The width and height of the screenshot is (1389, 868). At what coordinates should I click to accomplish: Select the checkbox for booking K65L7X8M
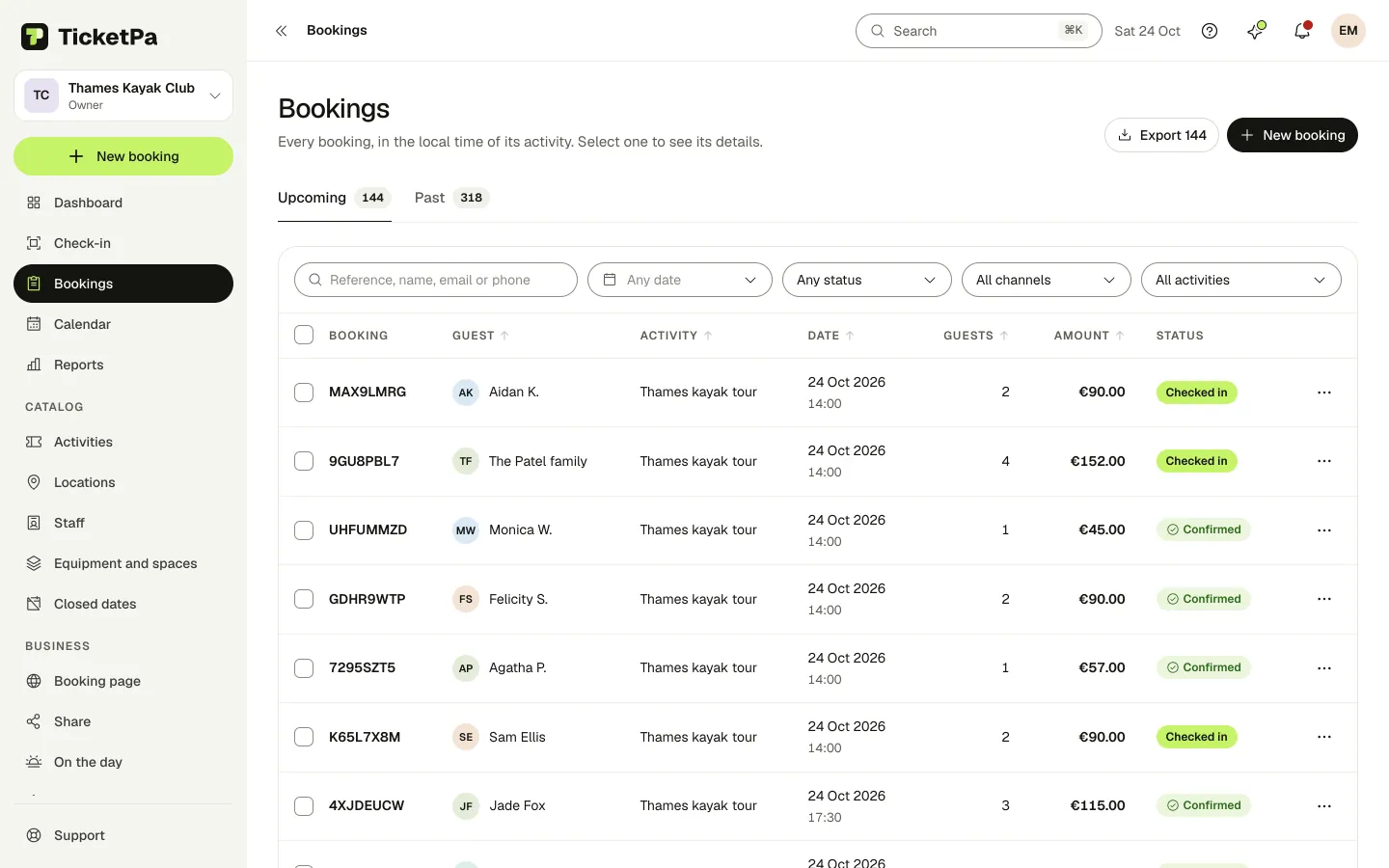pos(304,737)
